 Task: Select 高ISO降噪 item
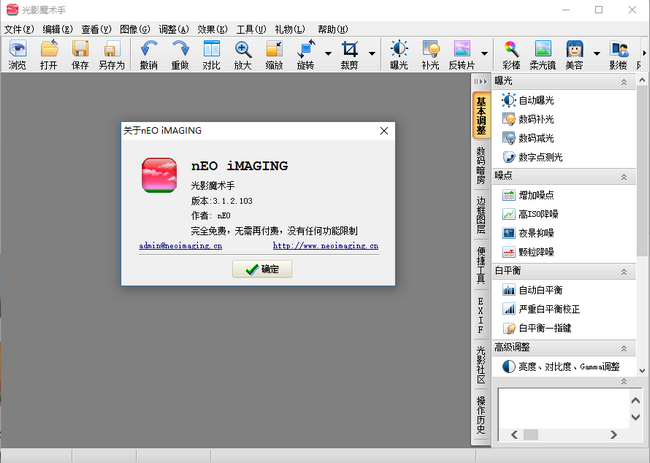coord(530,214)
